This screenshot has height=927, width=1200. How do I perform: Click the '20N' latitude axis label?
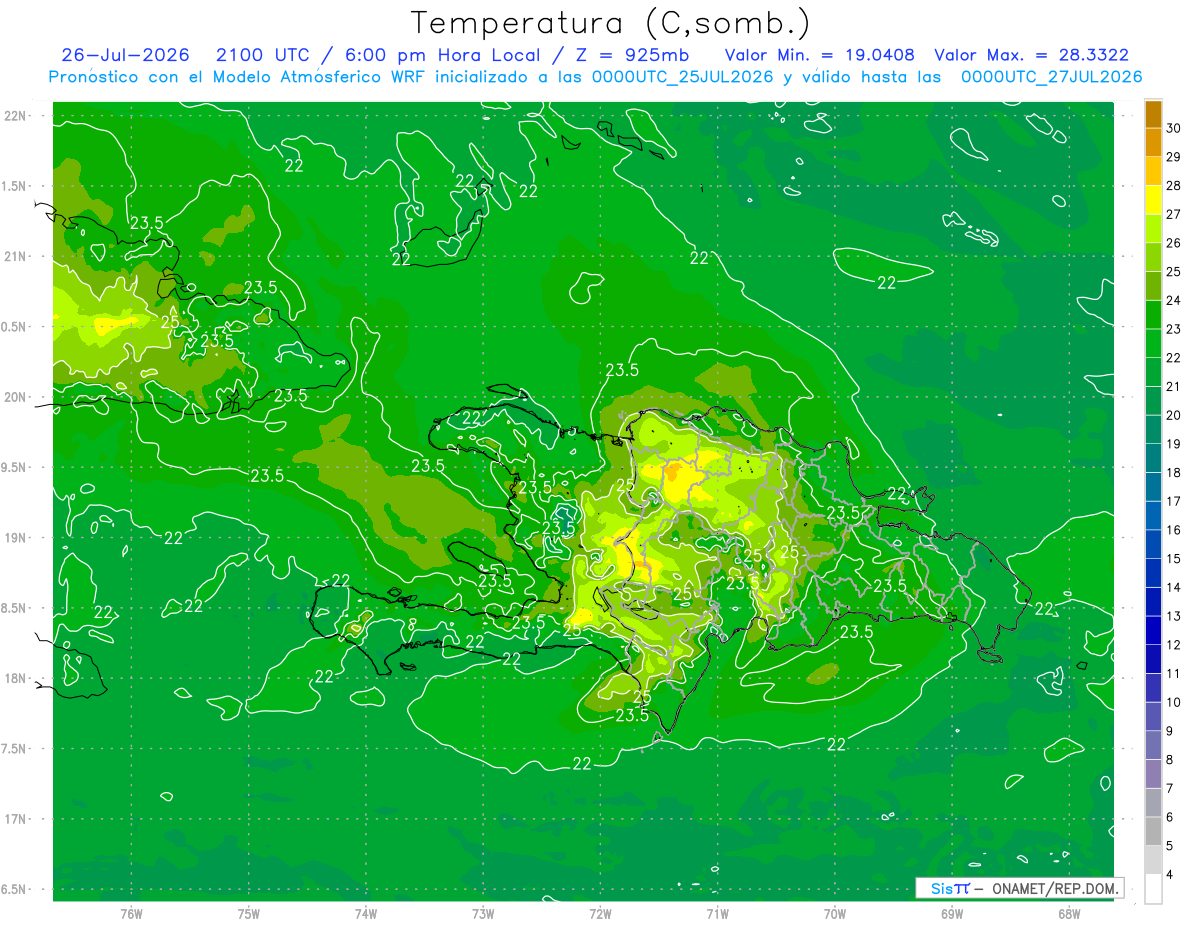(15, 397)
